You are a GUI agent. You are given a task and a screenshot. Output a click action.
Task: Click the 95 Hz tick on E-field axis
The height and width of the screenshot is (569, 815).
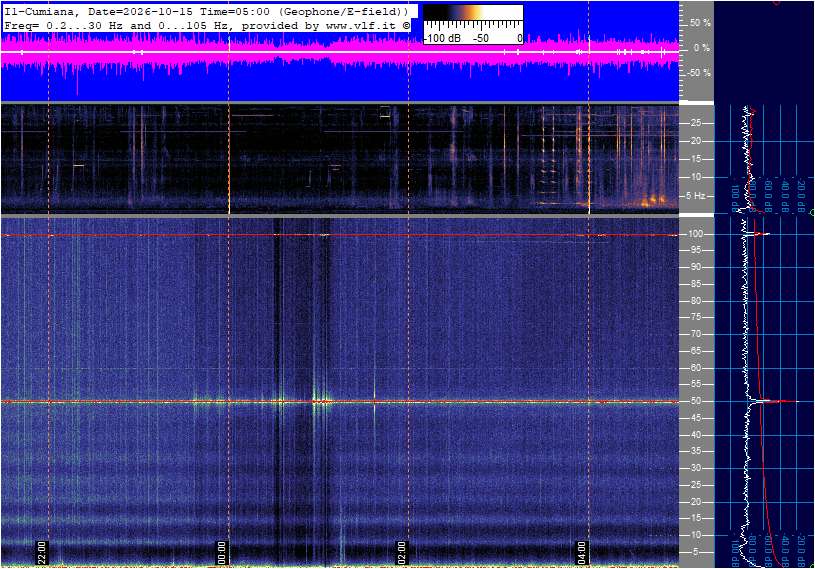coord(695,250)
